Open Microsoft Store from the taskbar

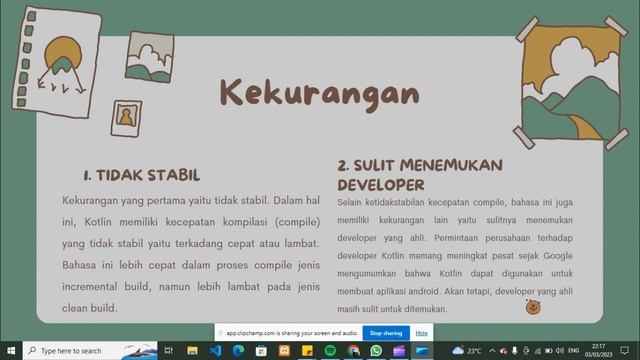pyautogui.click(x=261, y=351)
